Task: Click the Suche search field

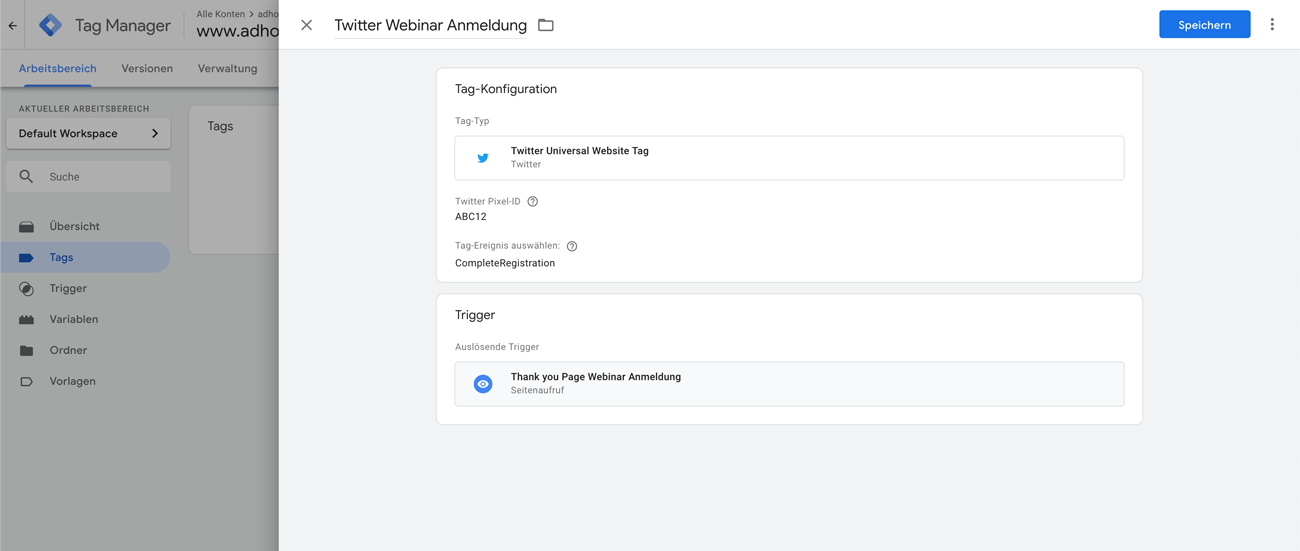Action: 88,177
